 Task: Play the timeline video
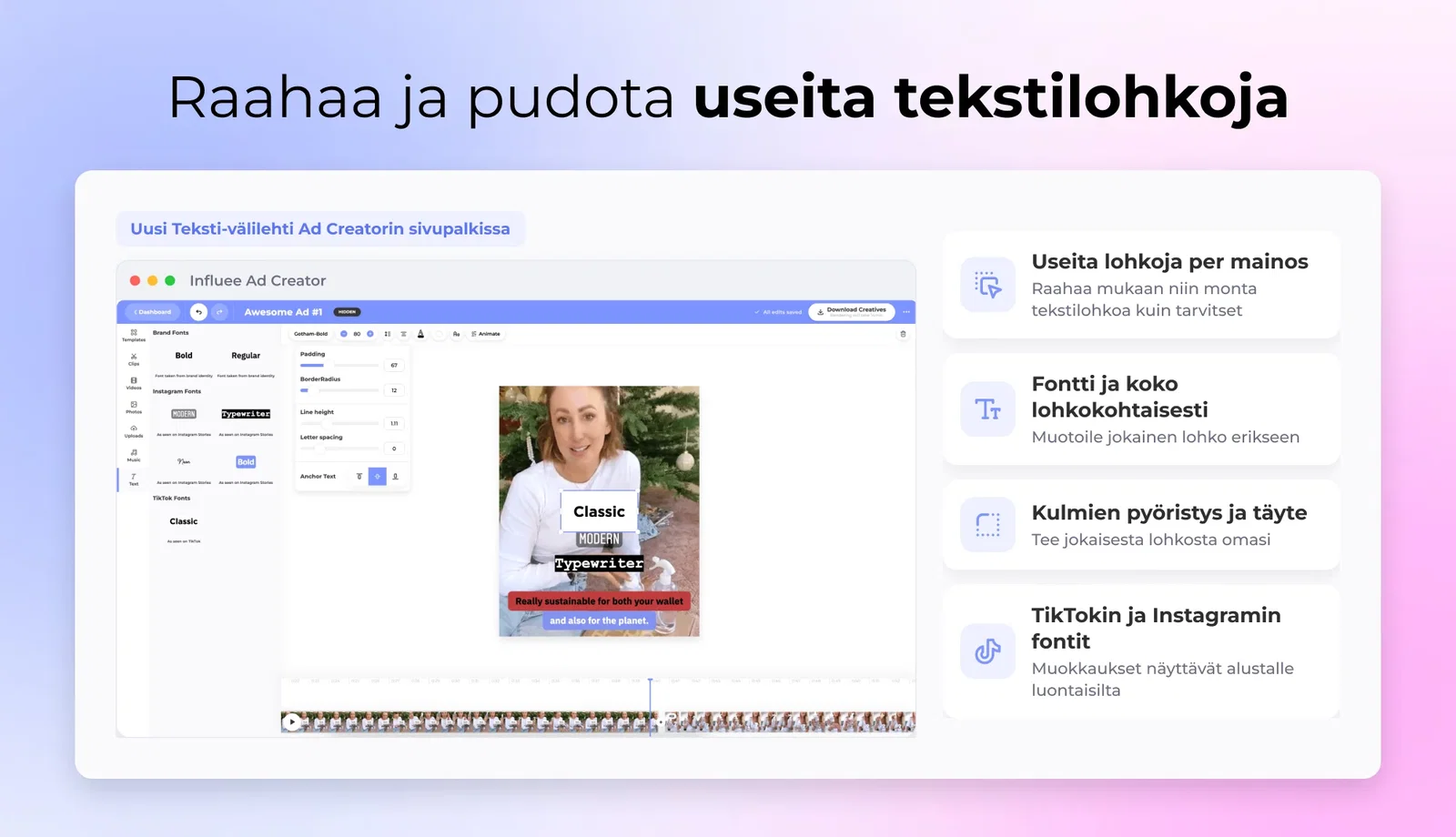[292, 722]
